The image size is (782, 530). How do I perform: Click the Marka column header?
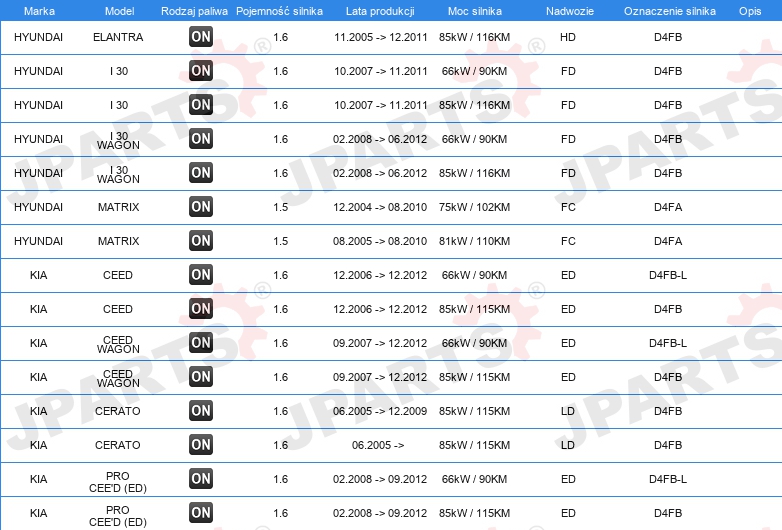39,11
